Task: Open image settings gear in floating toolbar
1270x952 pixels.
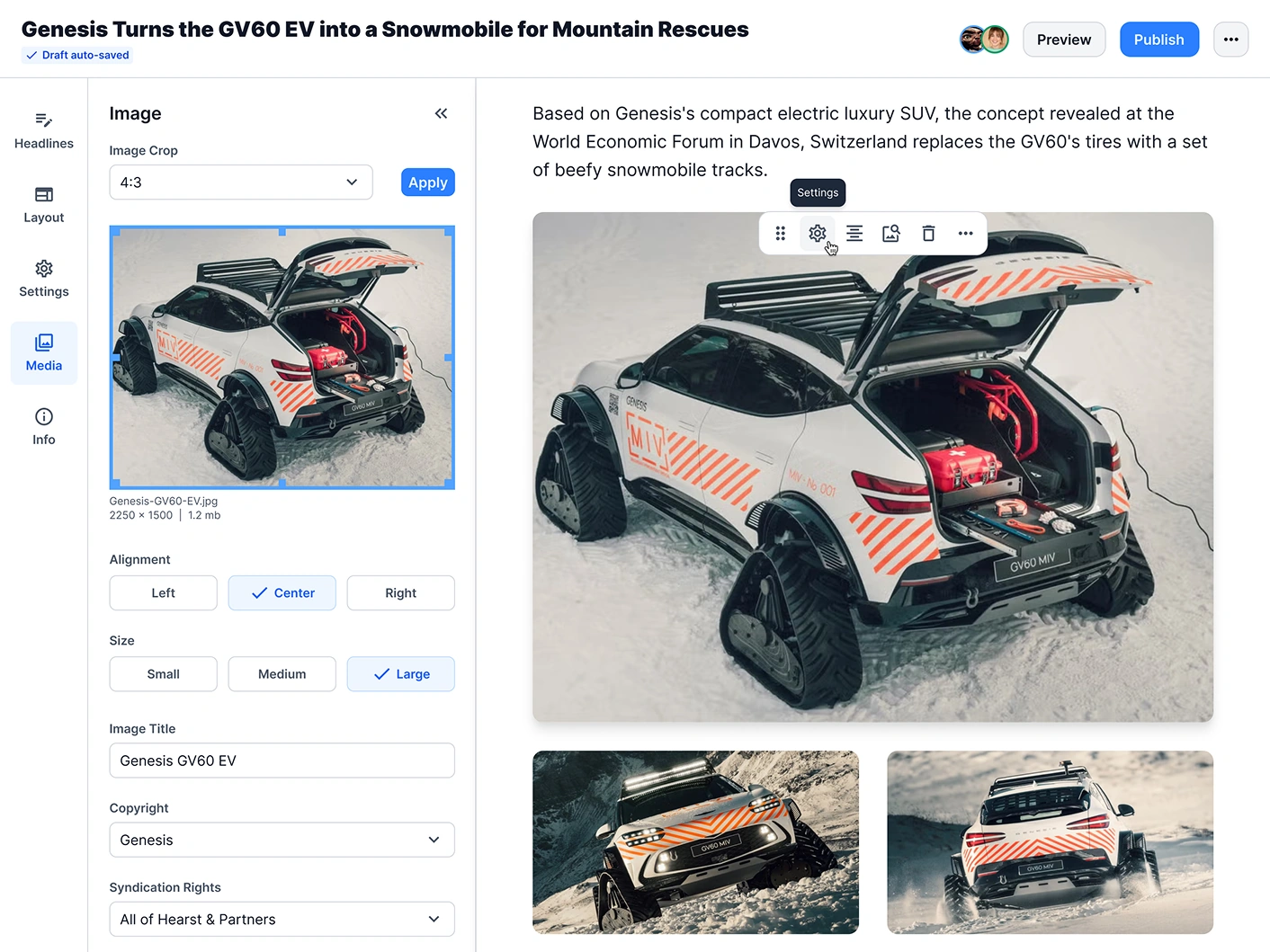Action: [817, 234]
